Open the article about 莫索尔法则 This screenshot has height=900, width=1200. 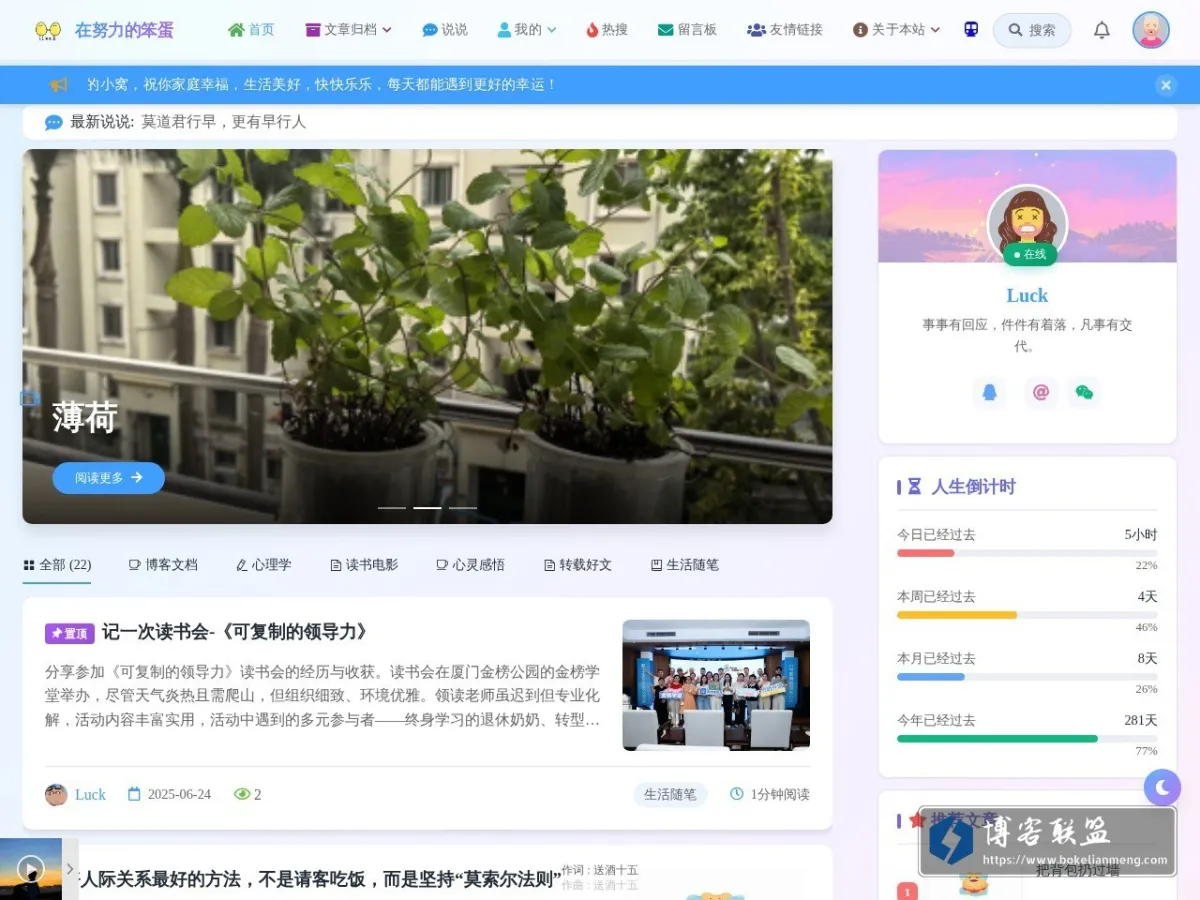[x=319, y=880]
